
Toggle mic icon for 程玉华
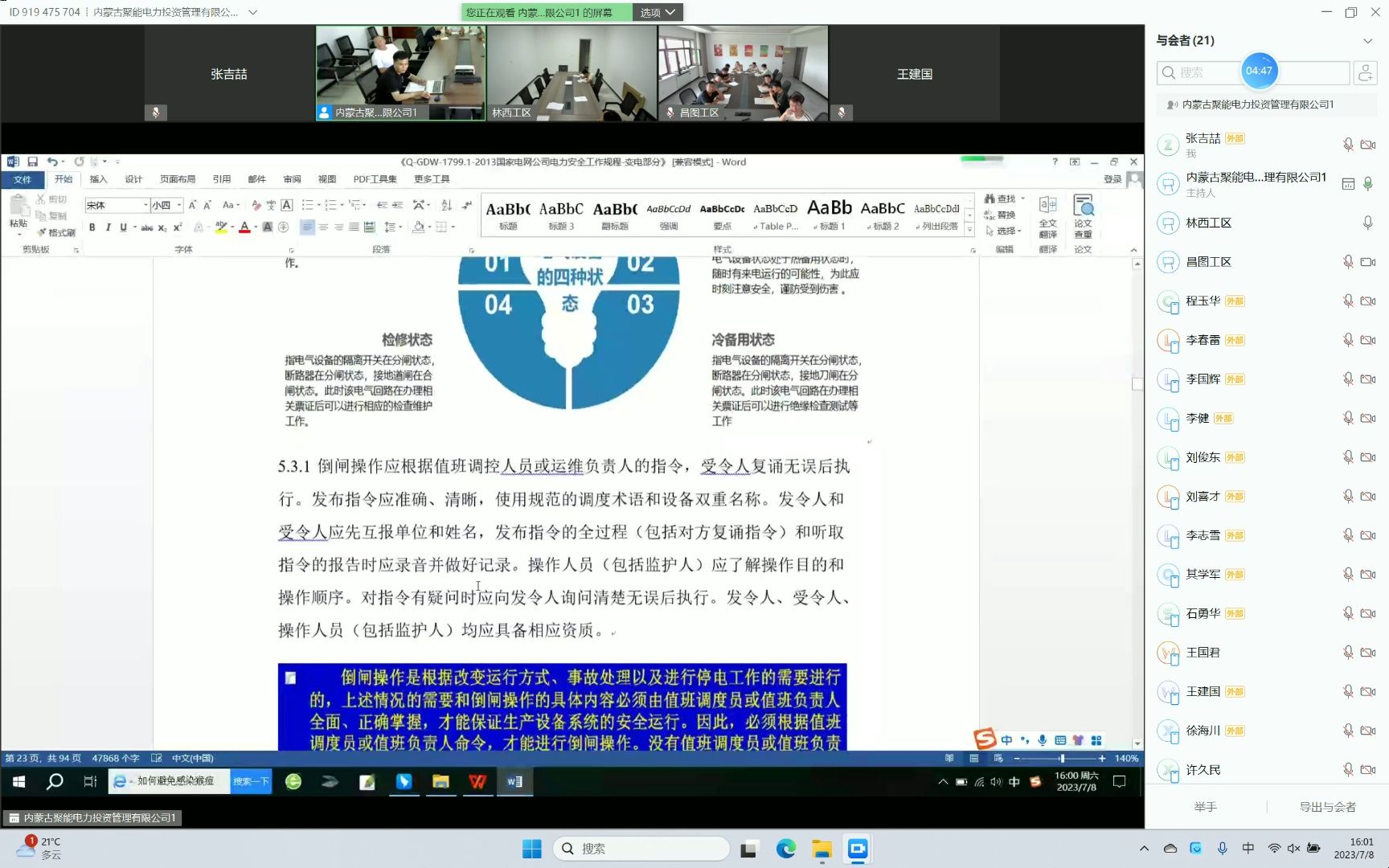pos(1348,301)
